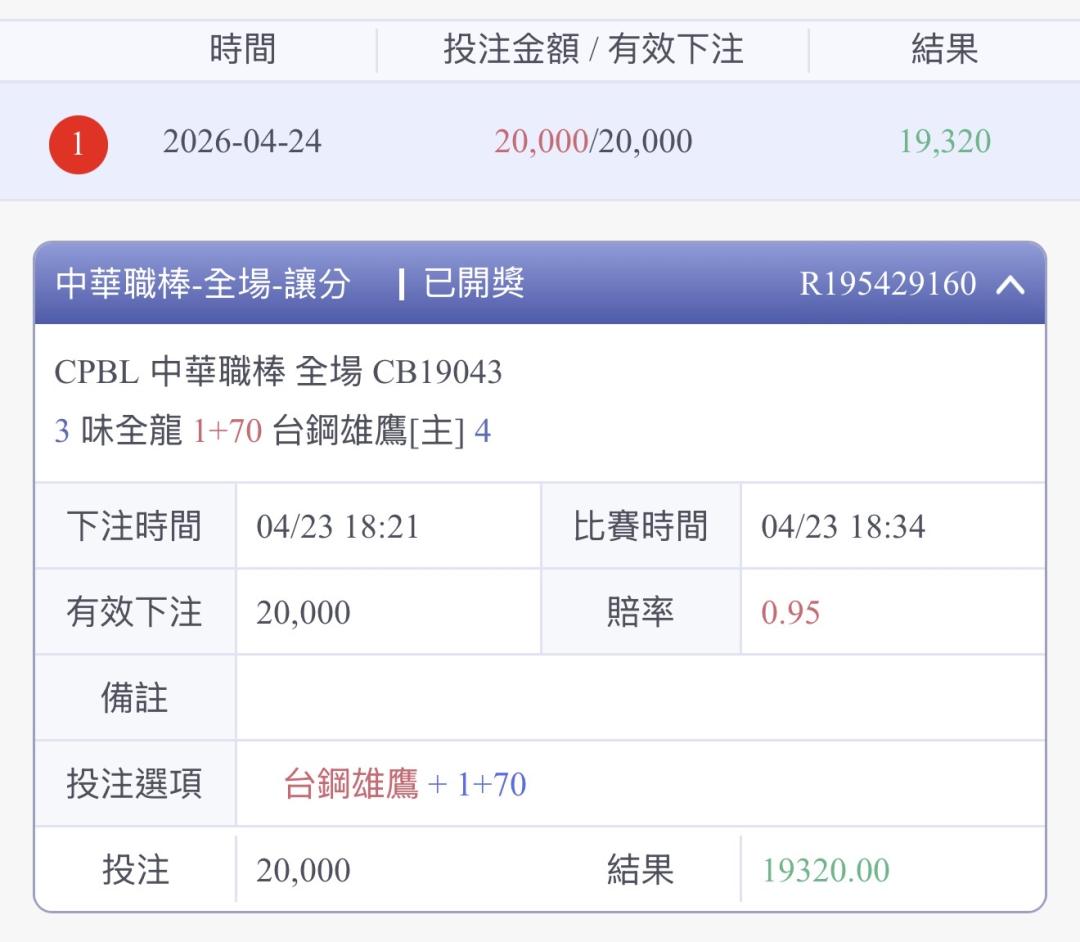Click the 台鋼雄鷹[主] team name in the score line
This screenshot has height=942, width=1080.
click(x=368, y=432)
